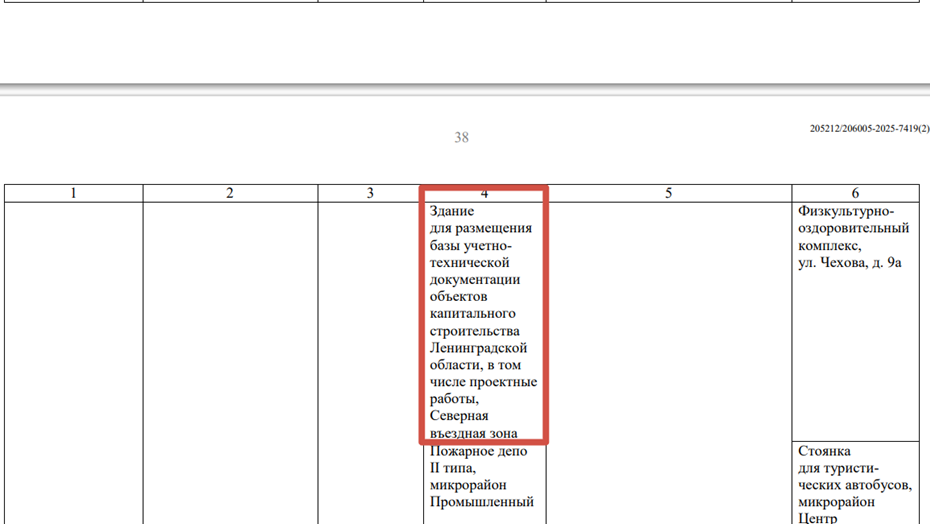Click "Пожарное депо" text
This screenshot has height=524, width=930.
tap(478, 451)
